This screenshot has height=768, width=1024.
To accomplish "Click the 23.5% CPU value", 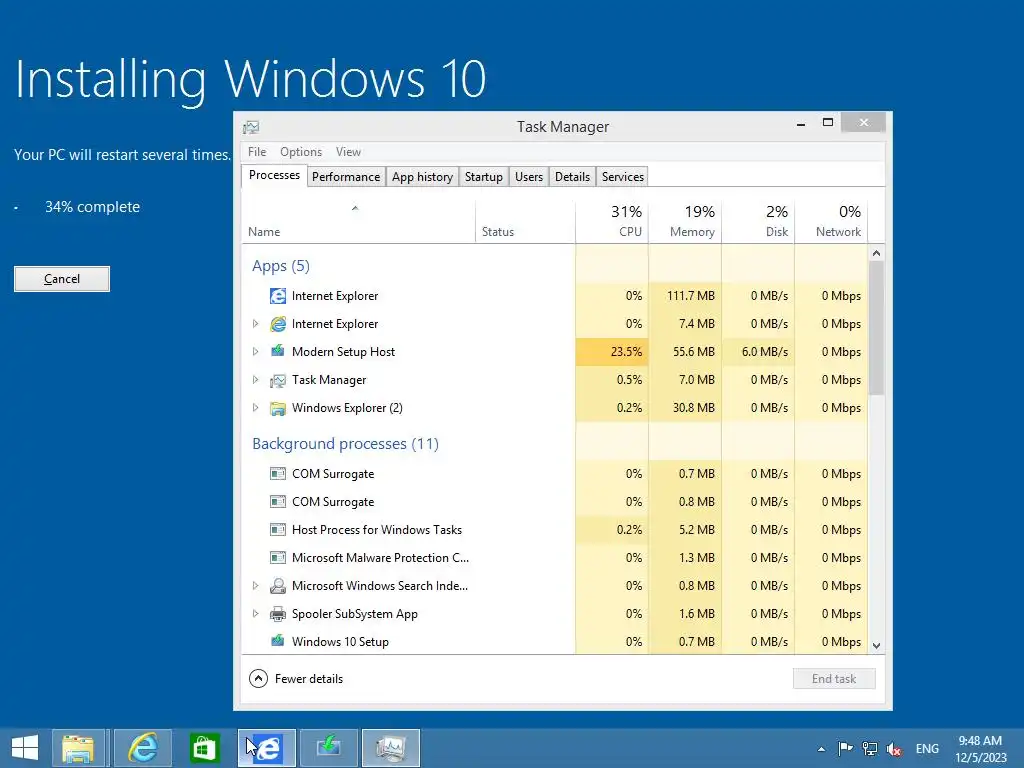I will click(626, 351).
